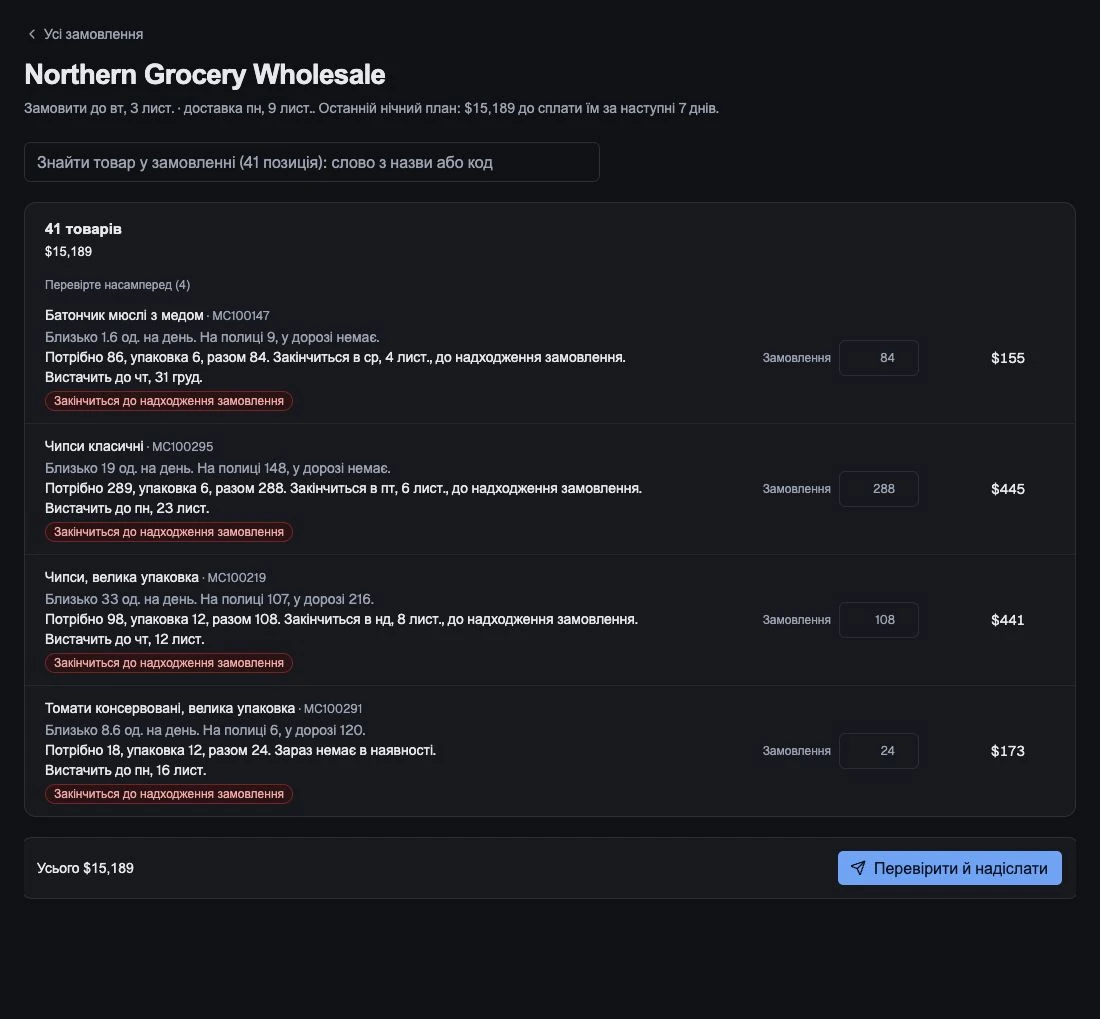Edit order quantity 24 for canned tomatoes
This screenshot has height=1019, width=1100.
(x=878, y=751)
